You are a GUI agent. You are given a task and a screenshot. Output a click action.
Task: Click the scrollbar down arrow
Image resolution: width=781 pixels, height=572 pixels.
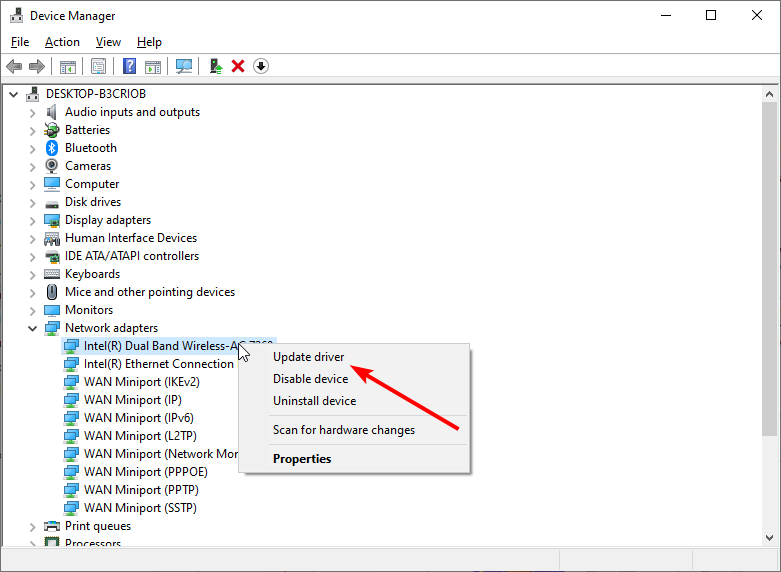[769, 538]
